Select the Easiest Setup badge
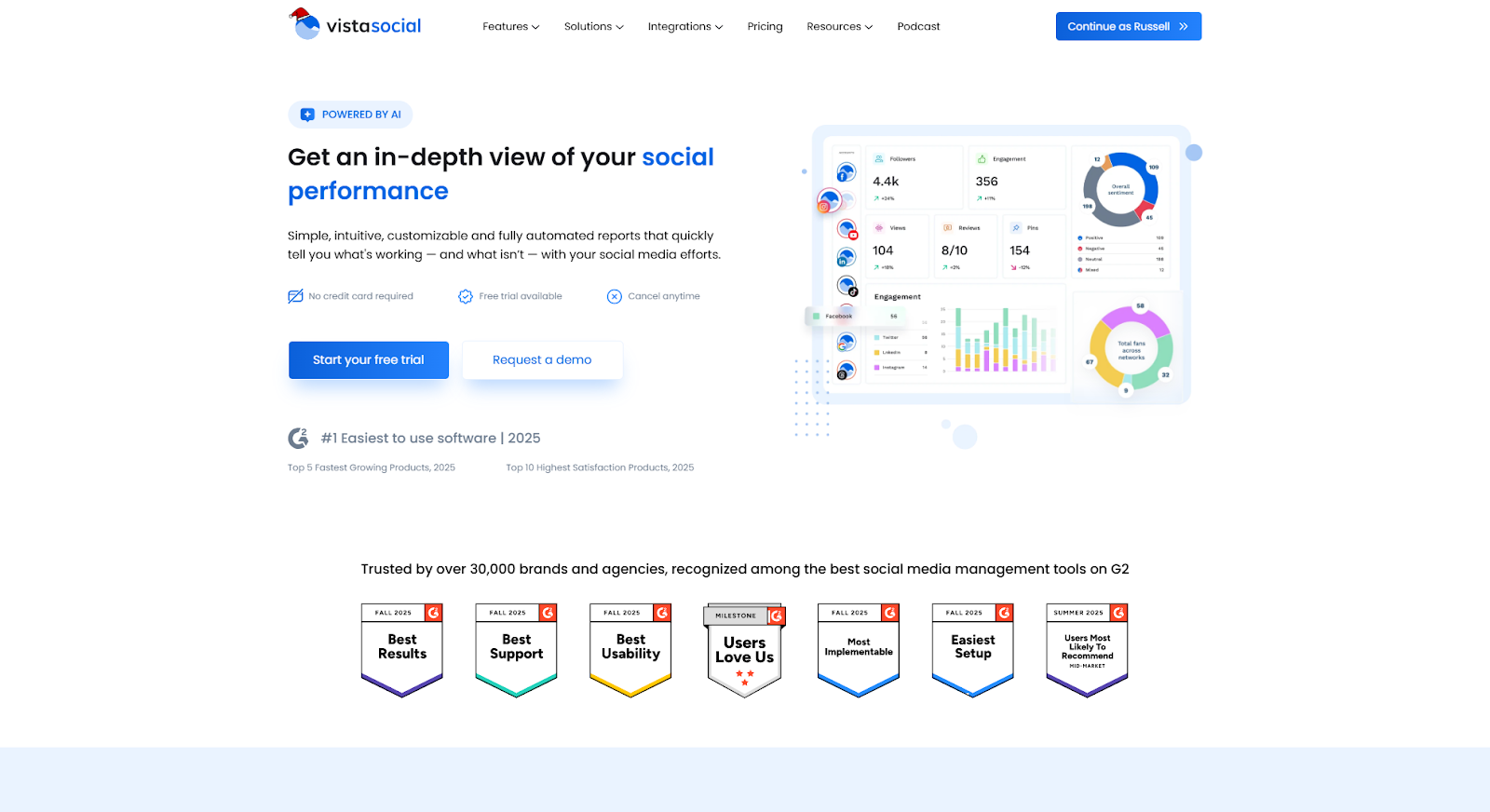This screenshot has height=812, width=1490. click(972, 649)
